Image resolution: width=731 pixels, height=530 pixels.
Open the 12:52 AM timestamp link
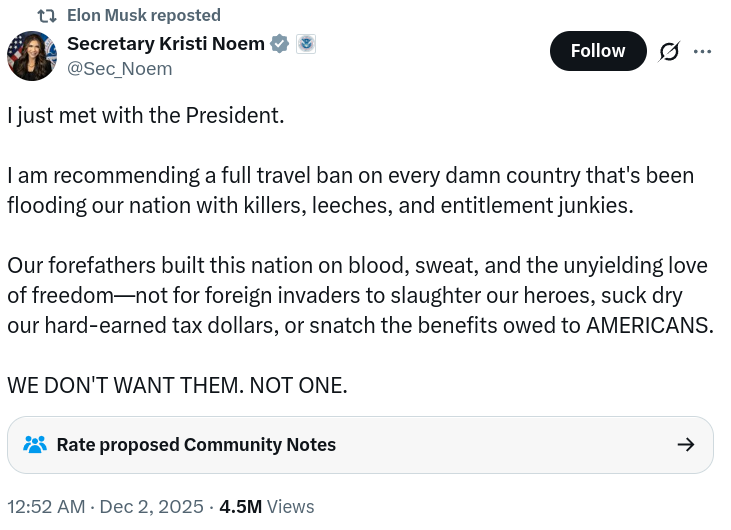[45, 507]
